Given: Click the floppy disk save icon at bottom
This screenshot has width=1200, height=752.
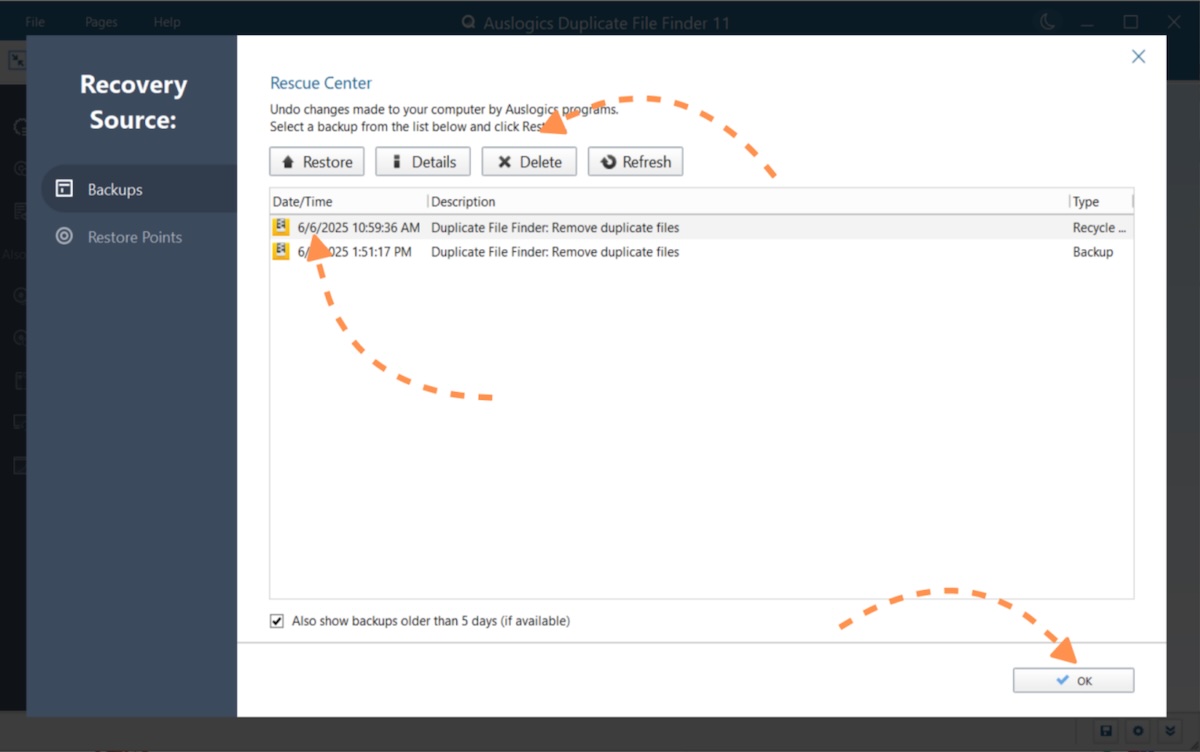Looking at the screenshot, I should [1106, 731].
